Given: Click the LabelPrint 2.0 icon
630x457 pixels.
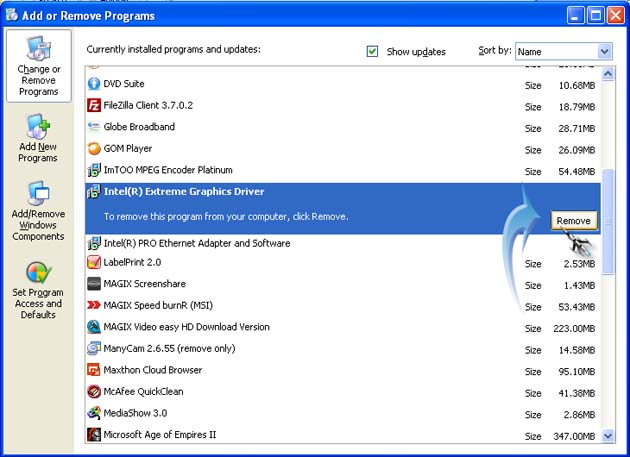Looking at the screenshot, I should [x=94, y=262].
